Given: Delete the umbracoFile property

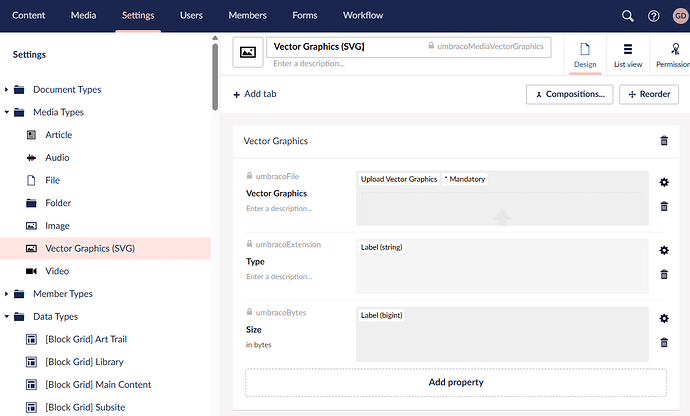Looking at the screenshot, I should 664,206.
